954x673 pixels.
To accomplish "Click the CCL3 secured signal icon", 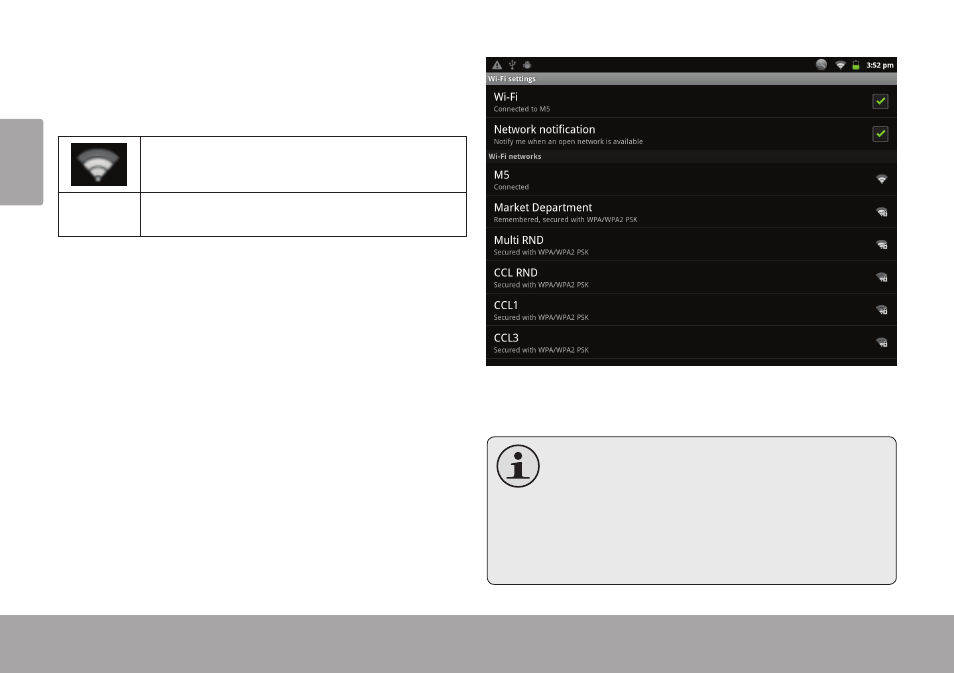I will click(882, 342).
